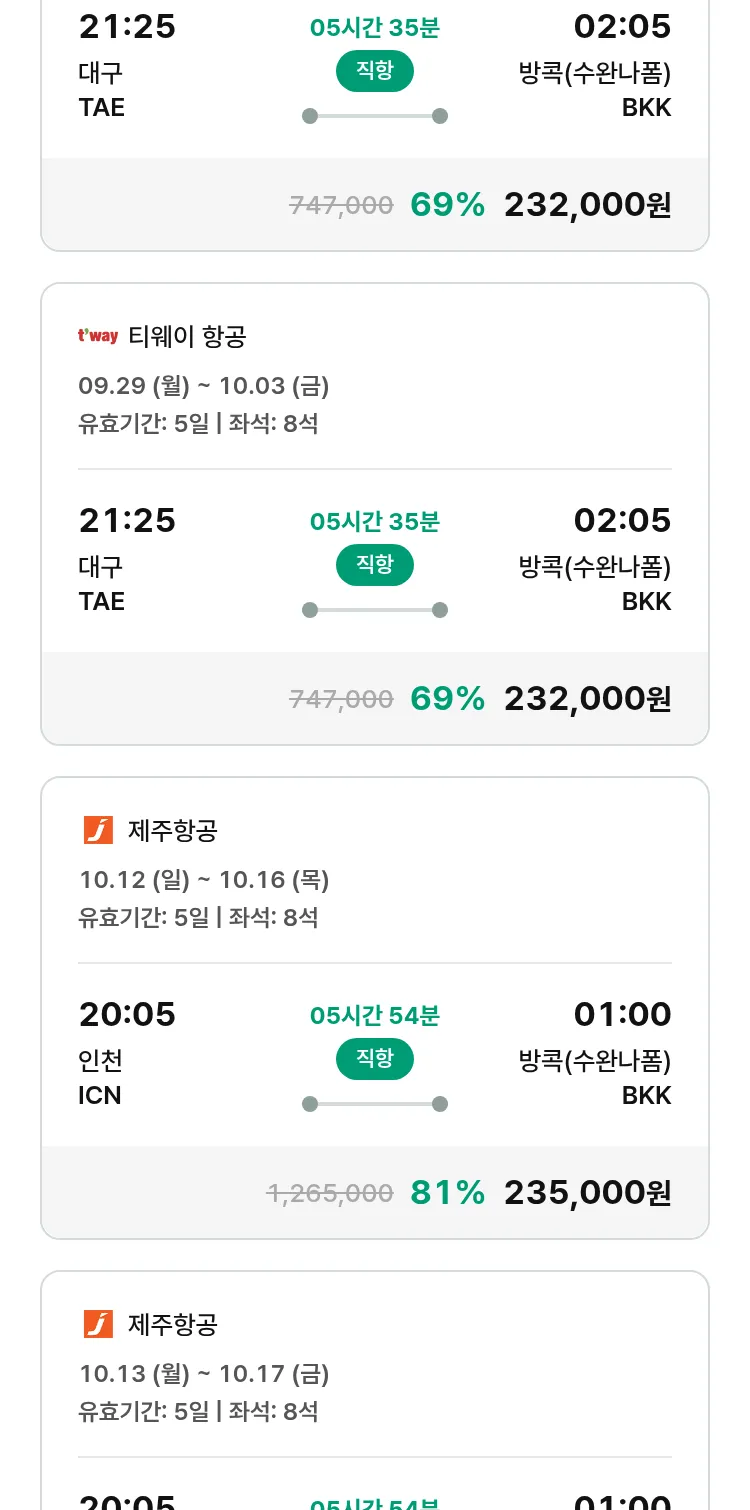The height and width of the screenshot is (1510, 750).
Task: Tap the 69% discount on the 09.29 flight
Action: [447, 698]
